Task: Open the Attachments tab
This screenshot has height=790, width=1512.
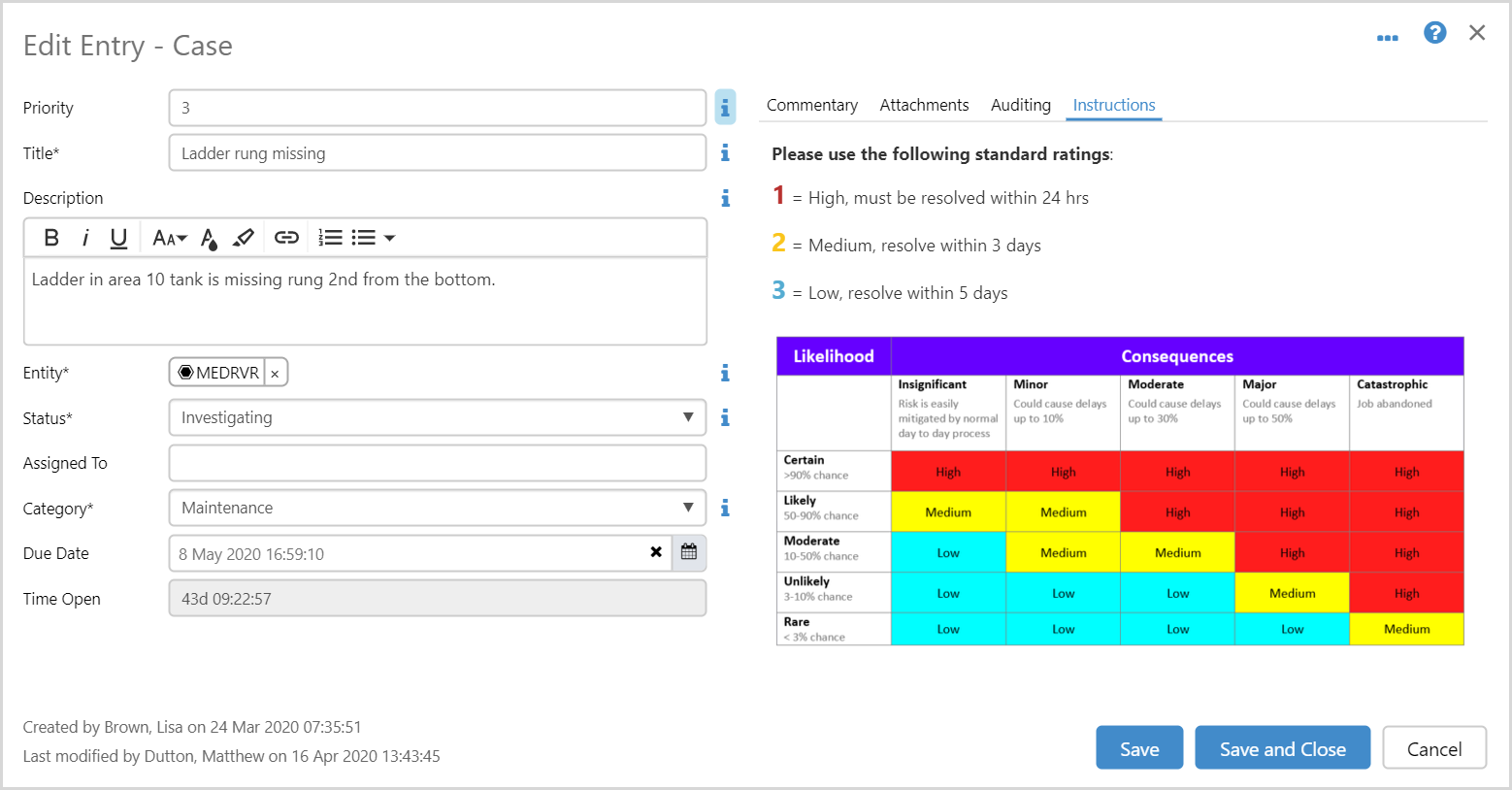Action: click(924, 105)
